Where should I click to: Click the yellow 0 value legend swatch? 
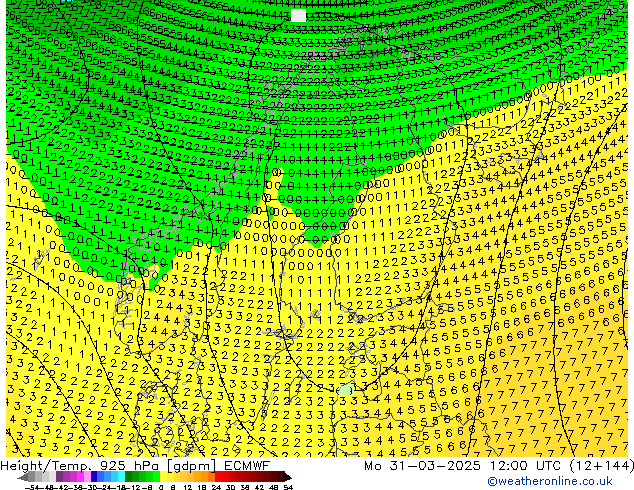pos(163,476)
